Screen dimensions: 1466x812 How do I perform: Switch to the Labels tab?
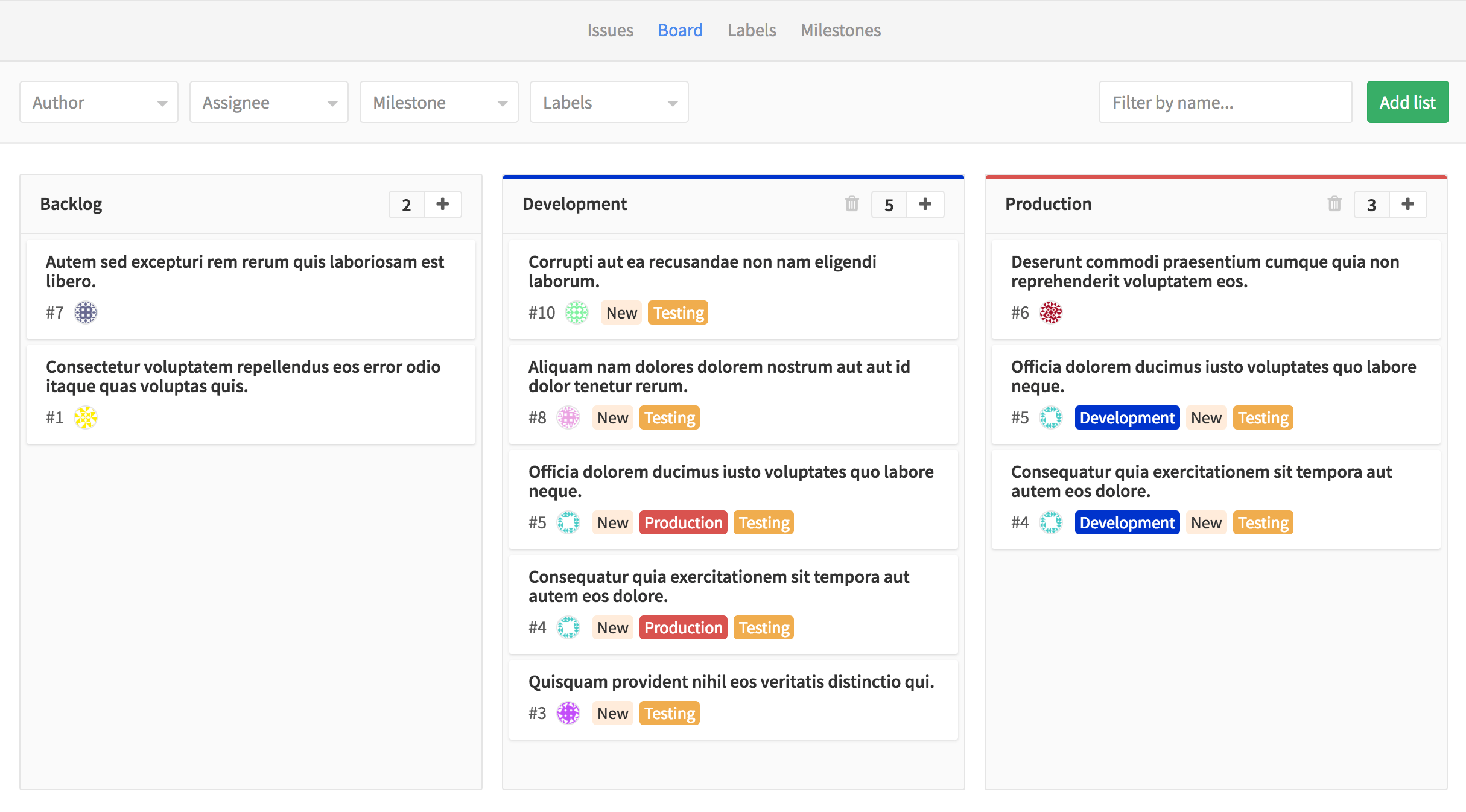(x=752, y=29)
